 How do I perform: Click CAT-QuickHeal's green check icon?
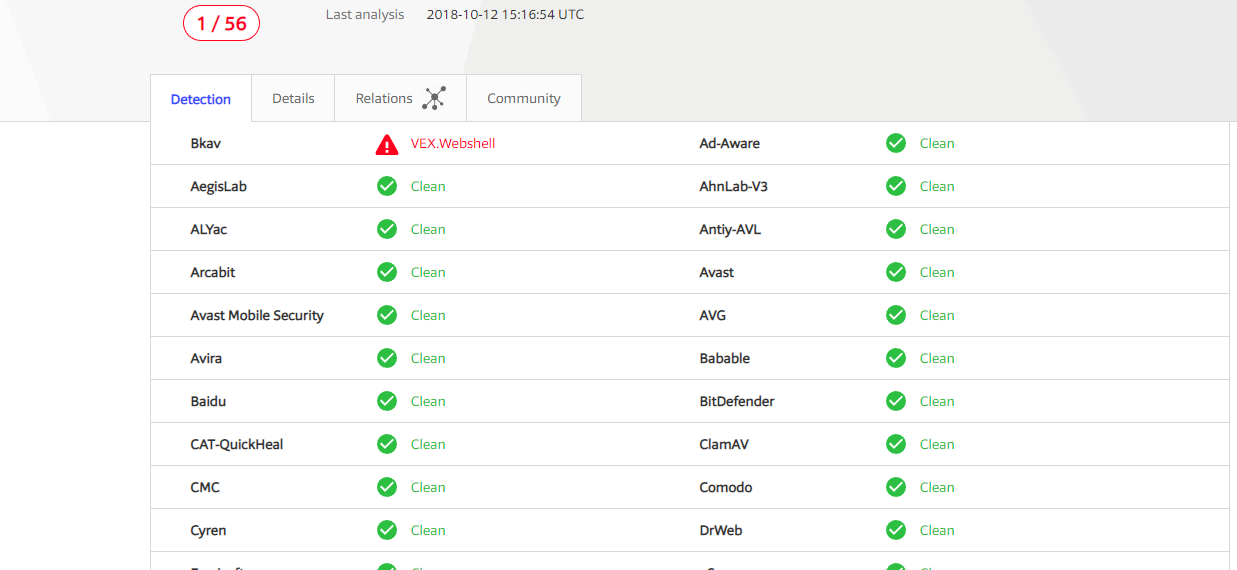point(387,444)
